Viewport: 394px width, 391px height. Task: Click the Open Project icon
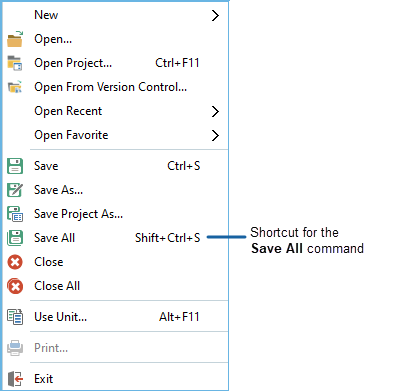tap(15, 63)
